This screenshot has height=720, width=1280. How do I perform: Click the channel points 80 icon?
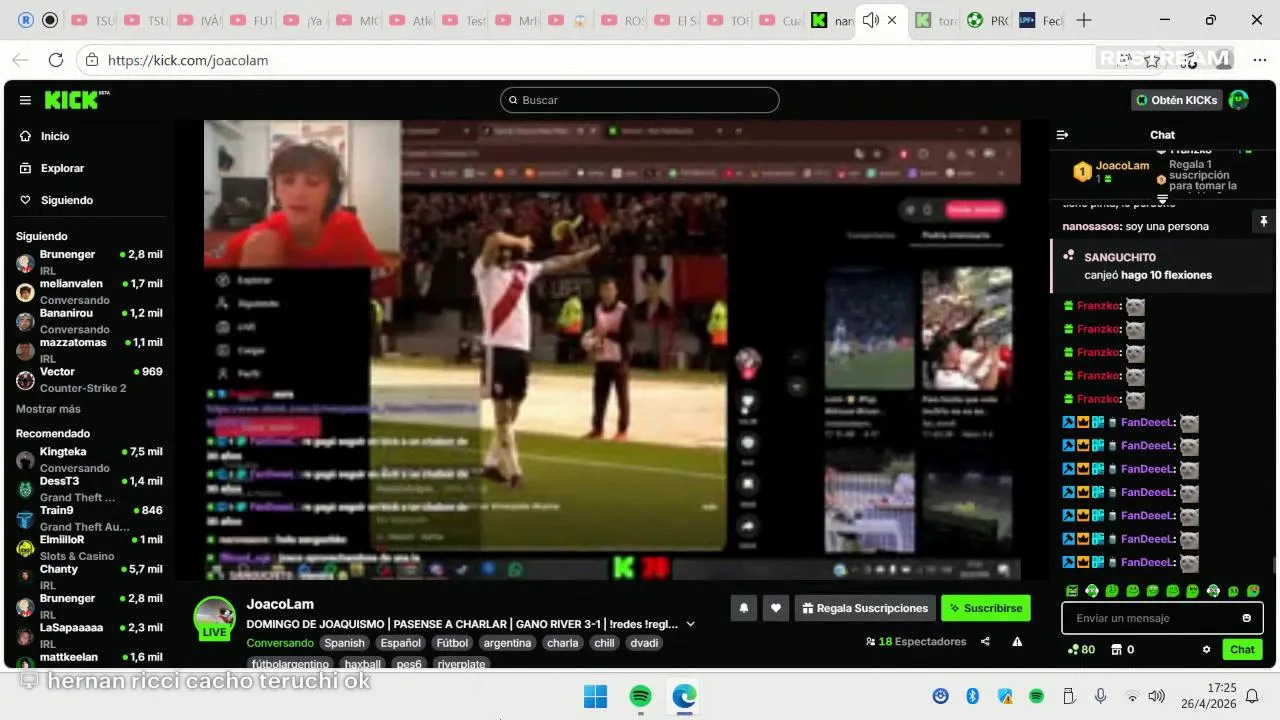click(1081, 650)
